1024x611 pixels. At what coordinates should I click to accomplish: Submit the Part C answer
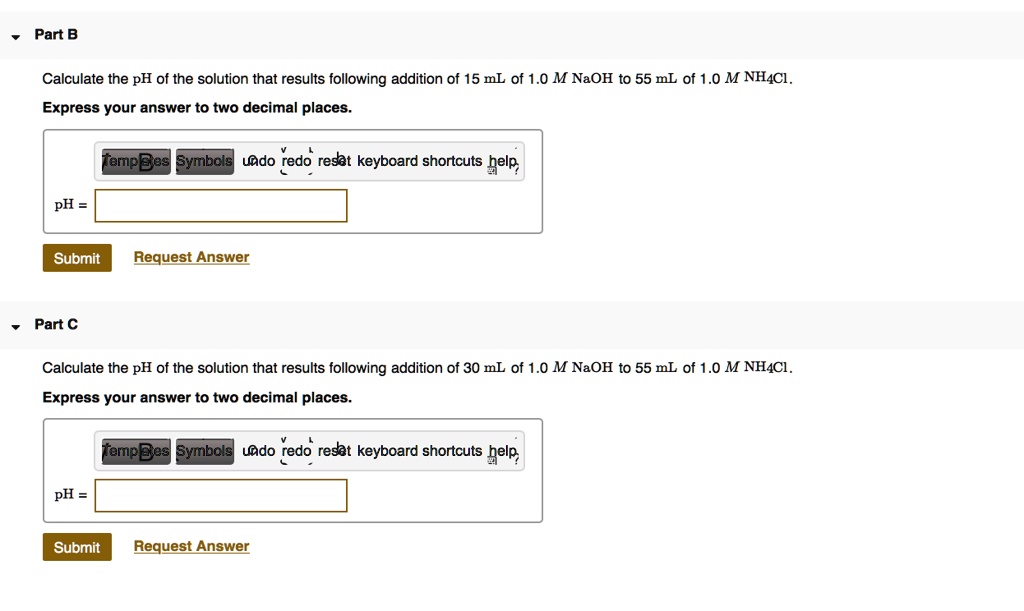coord(77,547)
